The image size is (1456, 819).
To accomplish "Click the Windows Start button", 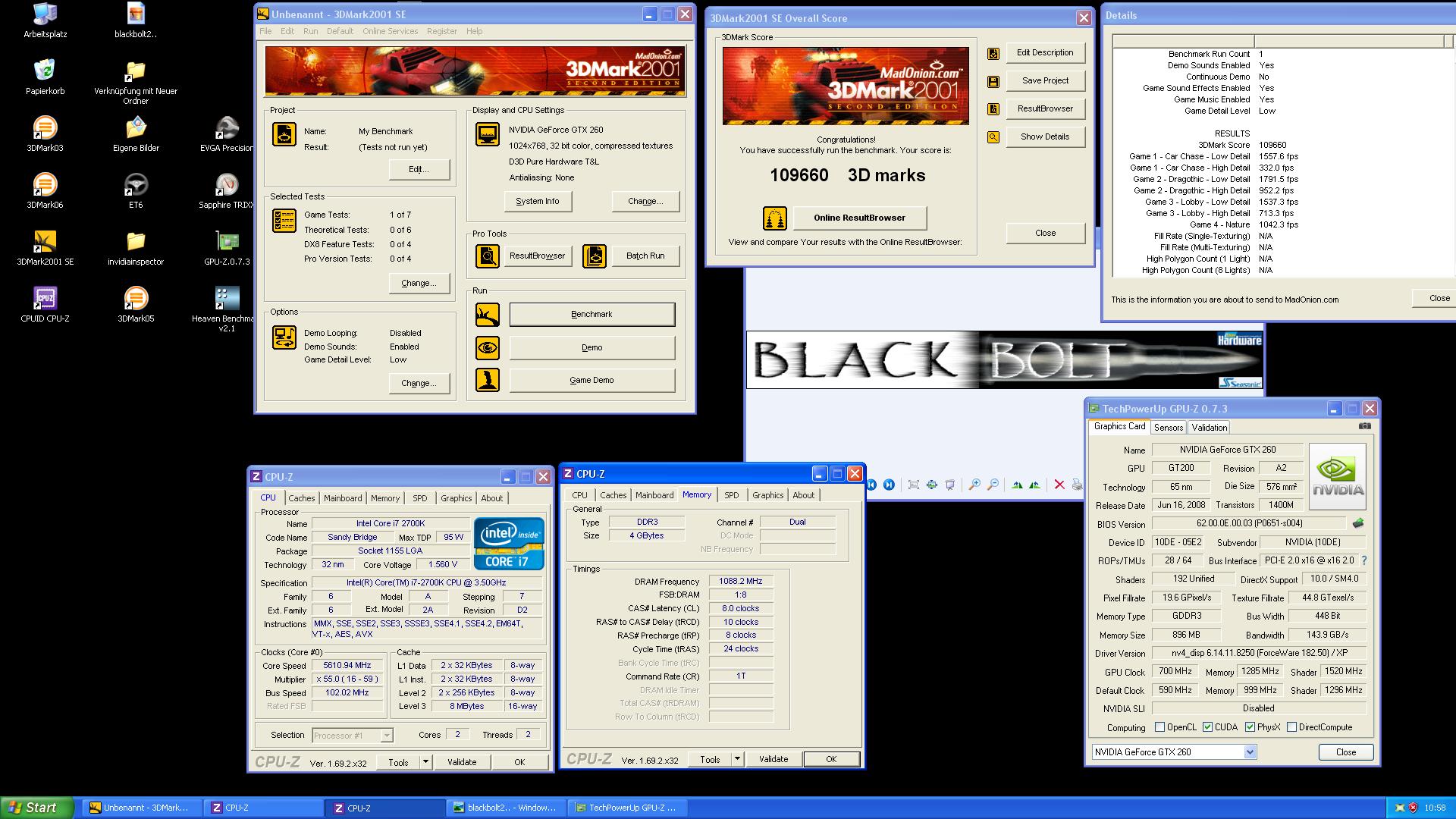I will [37, 808].
